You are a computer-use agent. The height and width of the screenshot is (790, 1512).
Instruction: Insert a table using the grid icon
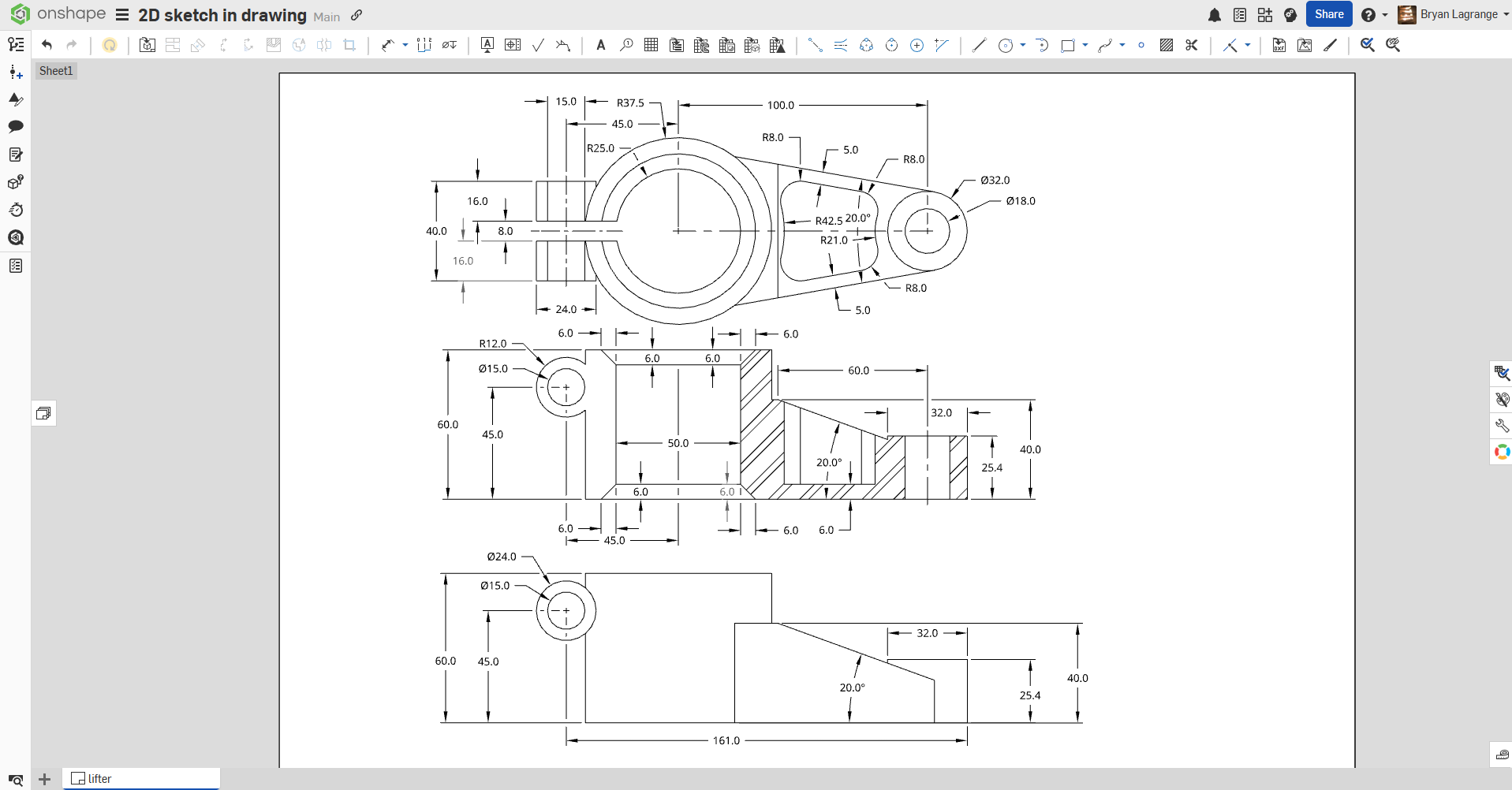tap(651, 45)
